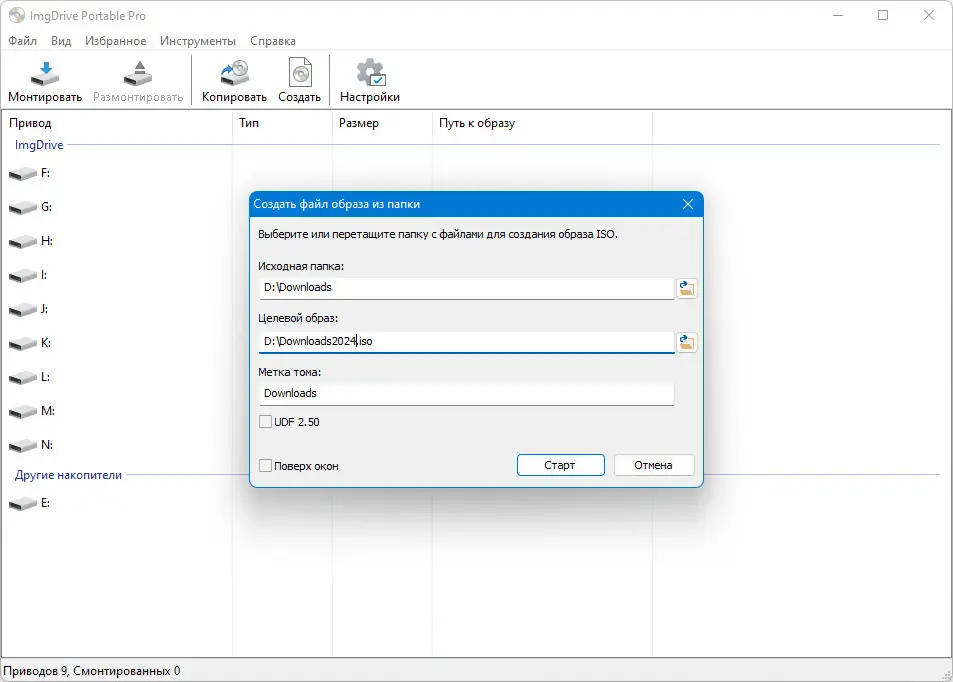Open the Избранное menu
Screen dimensions: 953x682
pos(115,41)
